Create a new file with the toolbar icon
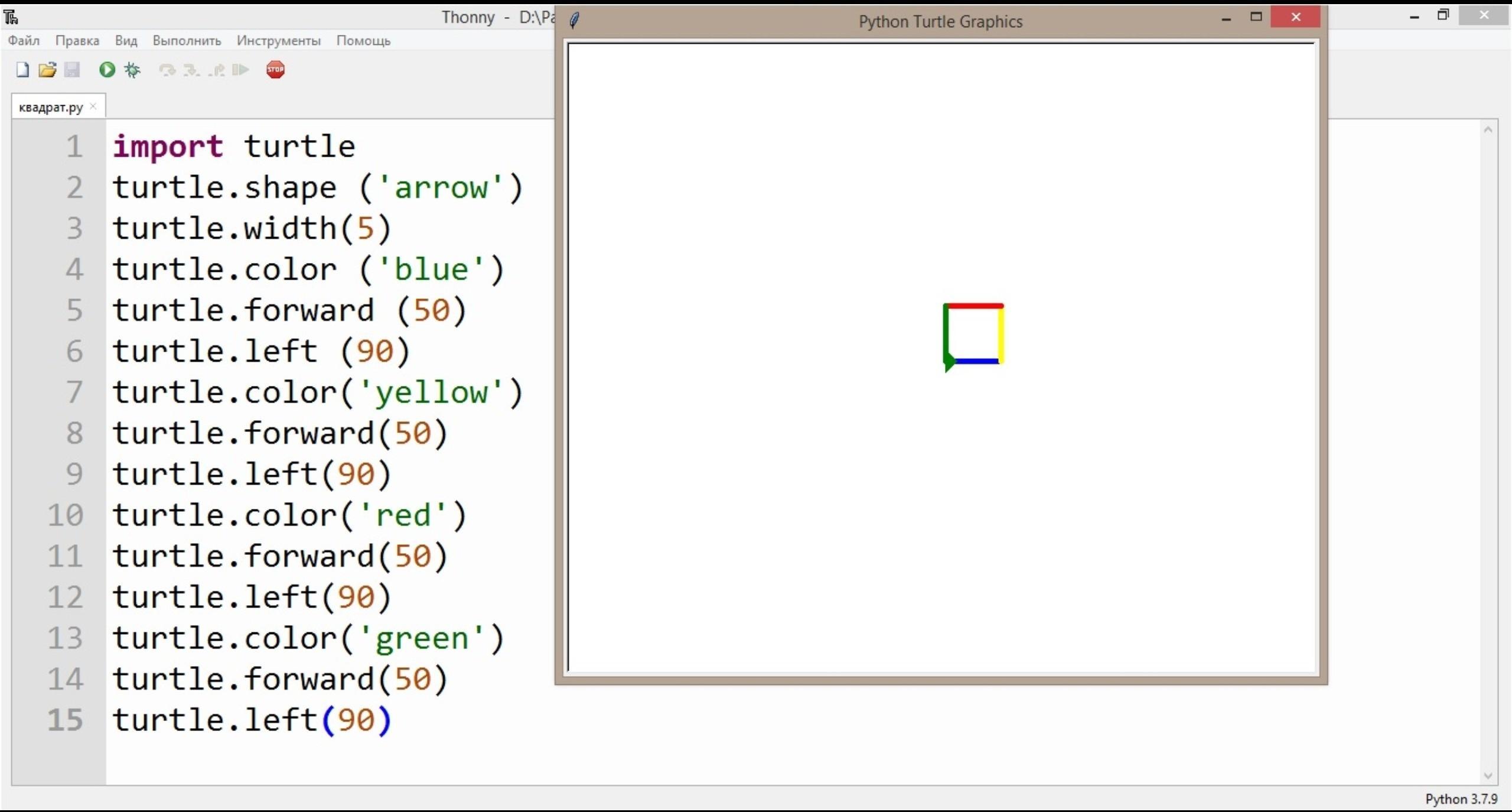 (22, 70)
